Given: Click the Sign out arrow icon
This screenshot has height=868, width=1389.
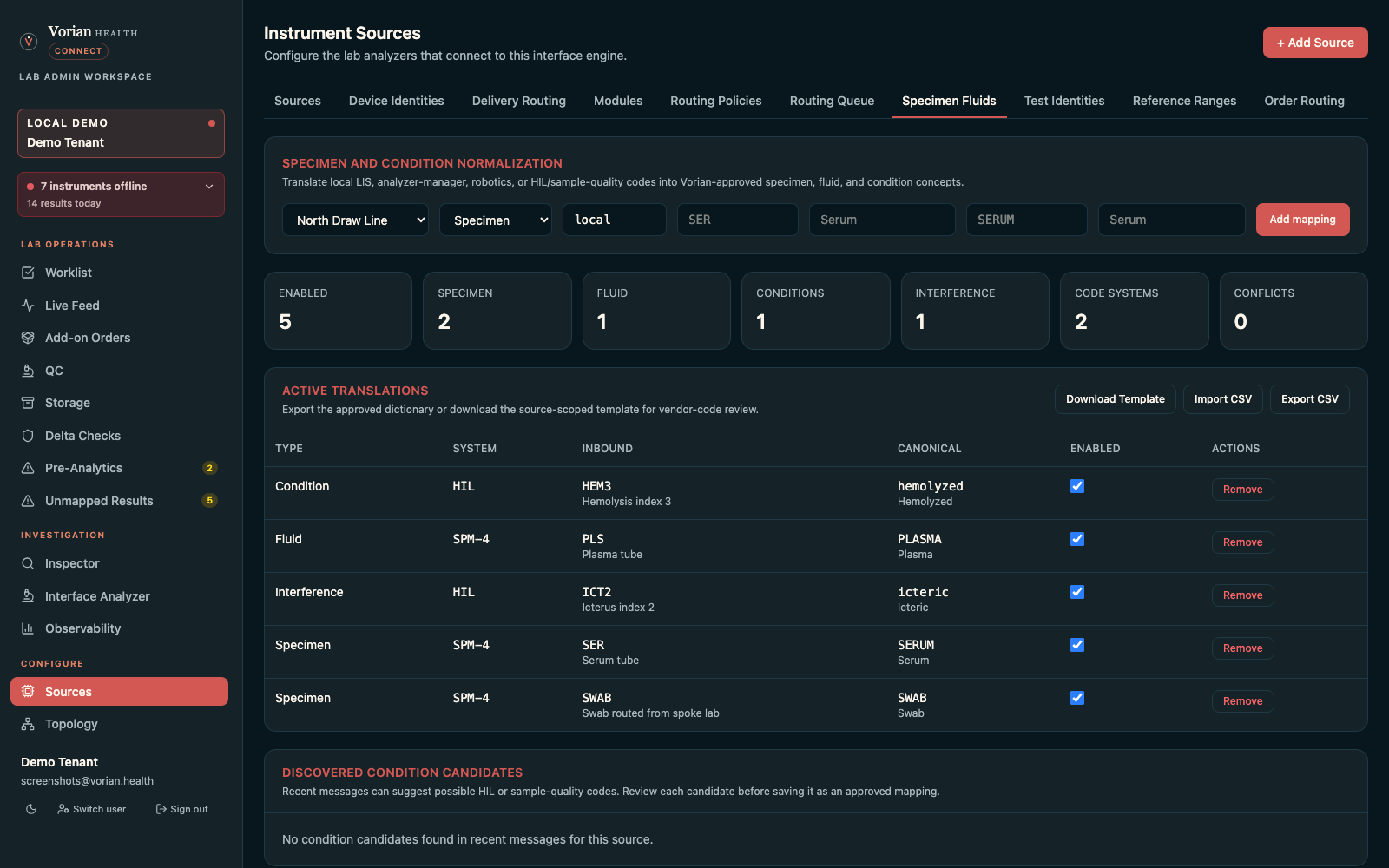Looking at the screenshot, I should click(x=161, y=809).
